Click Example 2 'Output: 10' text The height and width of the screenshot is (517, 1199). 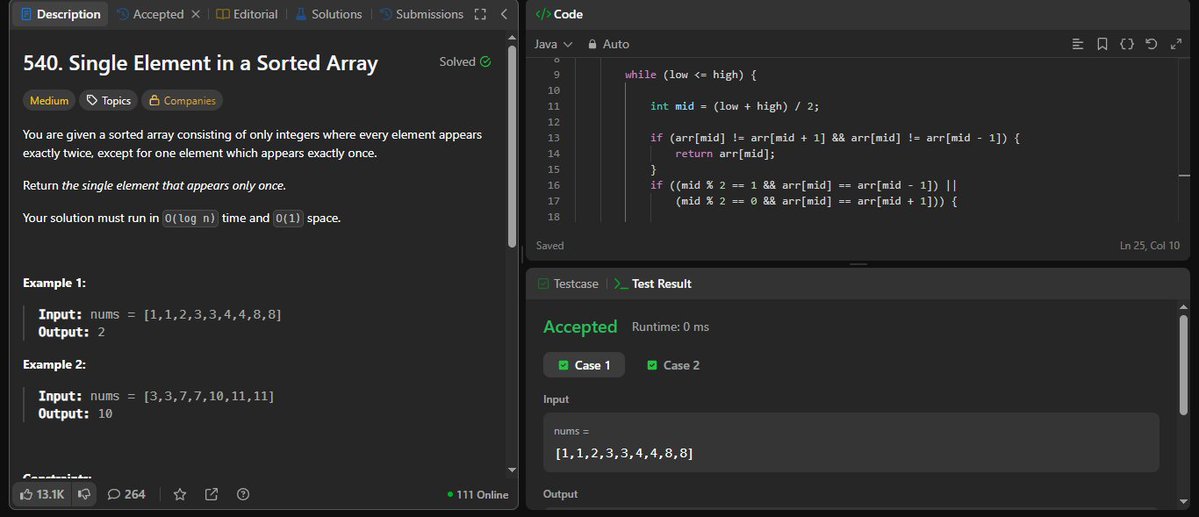coord(76,414)
